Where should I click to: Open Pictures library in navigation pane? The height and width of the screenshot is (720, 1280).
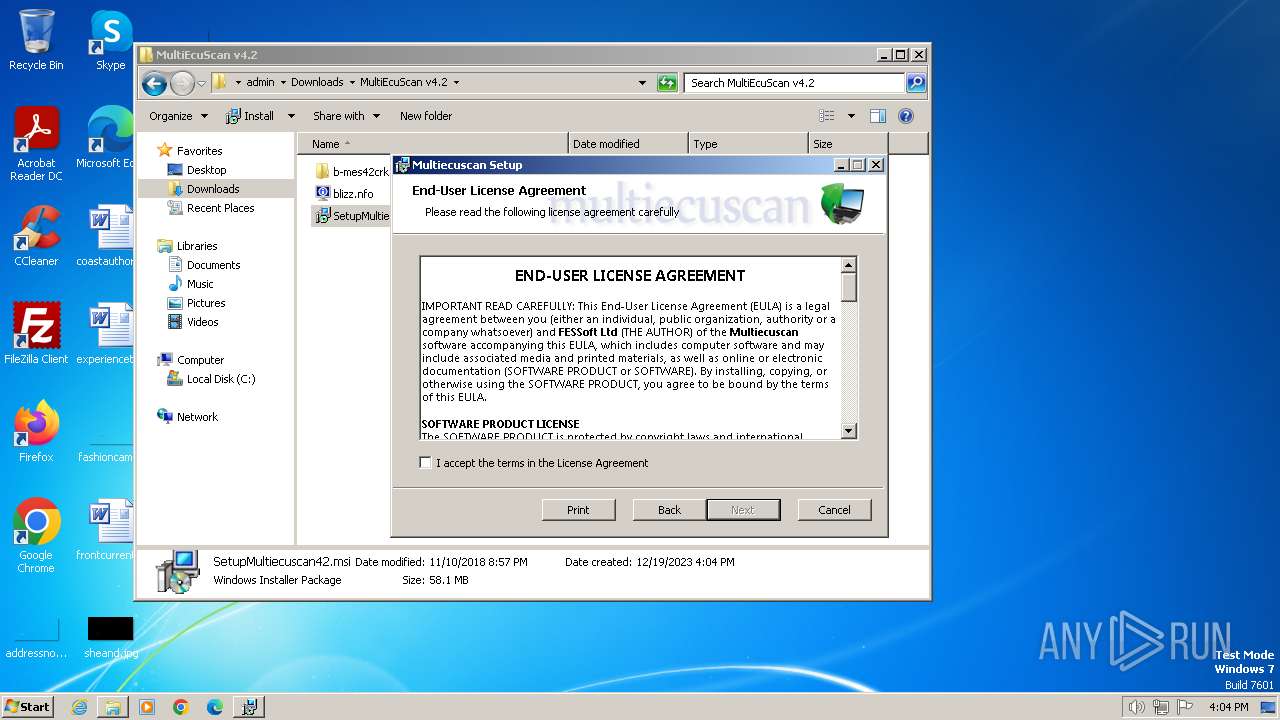coord(206,303)
